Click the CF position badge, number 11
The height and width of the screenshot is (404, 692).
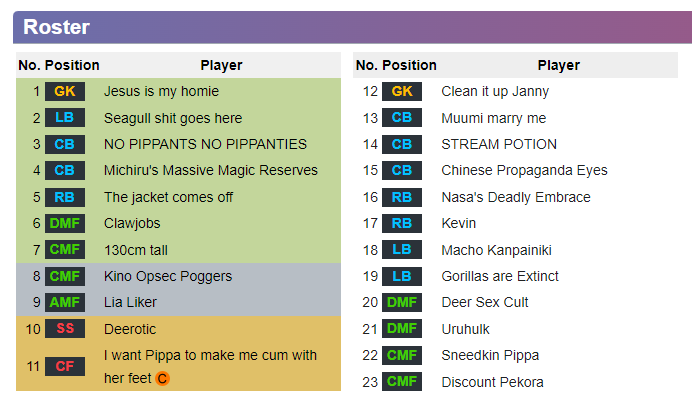(x=65, y=366)
